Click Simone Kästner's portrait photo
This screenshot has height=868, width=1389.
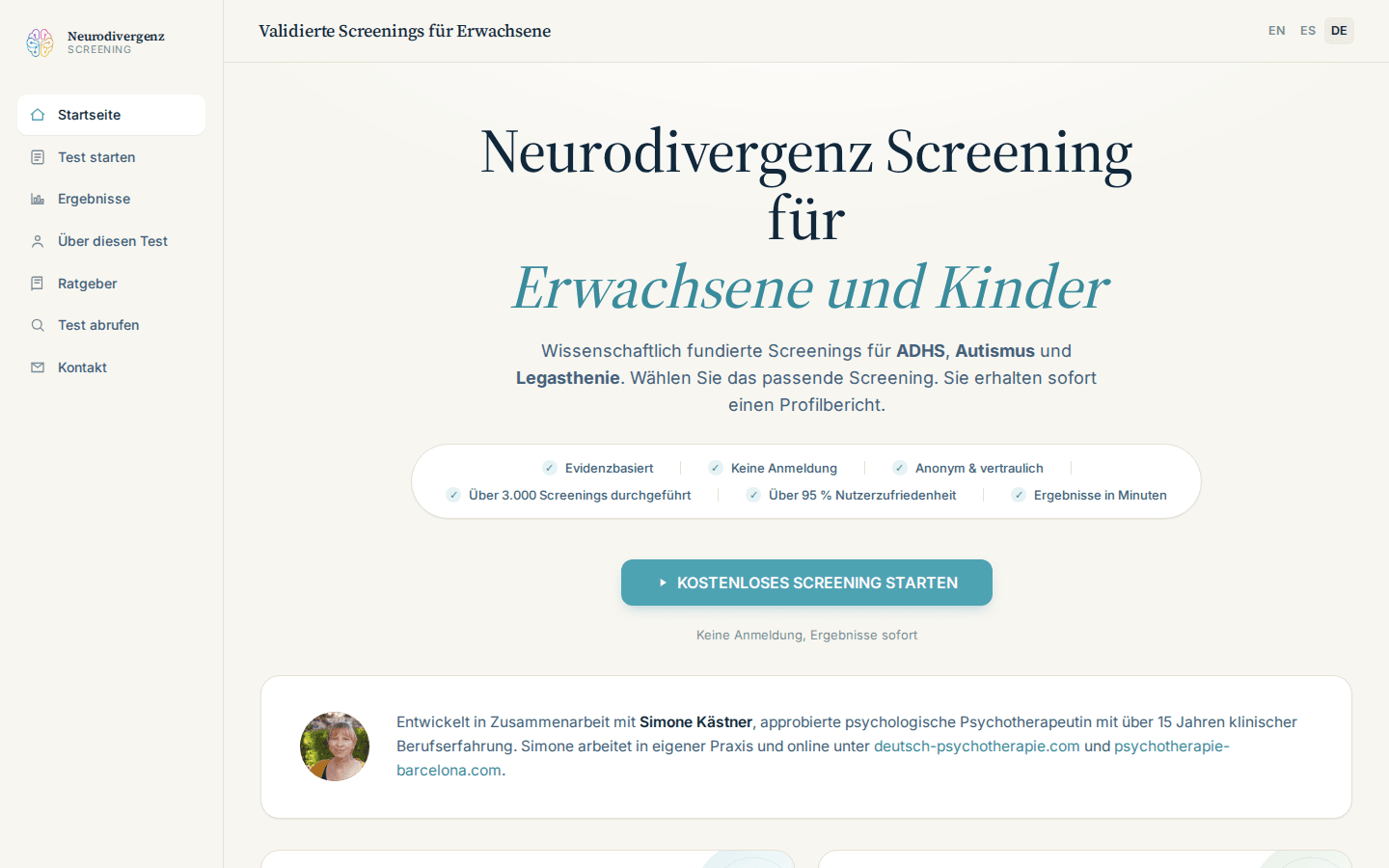[x=335, y=746]
